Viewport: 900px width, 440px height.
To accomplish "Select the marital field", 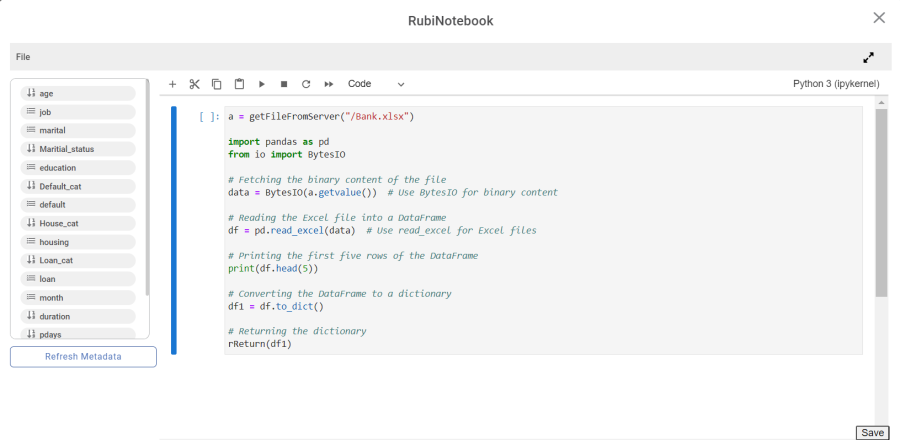I will (x=78, y=130).
